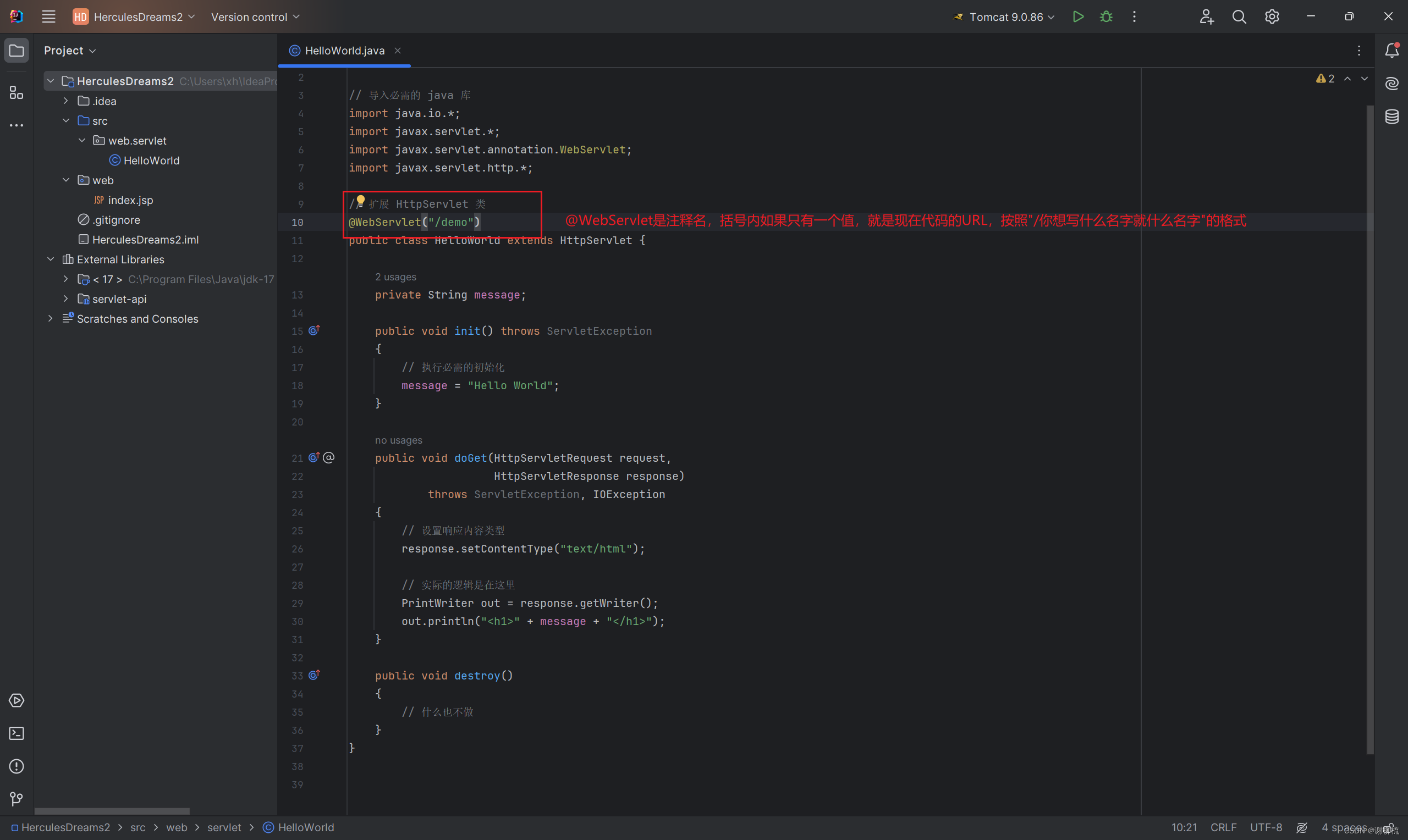Screen dimensions: 1408x840
Task: Collapse the src folder in the tree
Action: click(x=65, y=120)
